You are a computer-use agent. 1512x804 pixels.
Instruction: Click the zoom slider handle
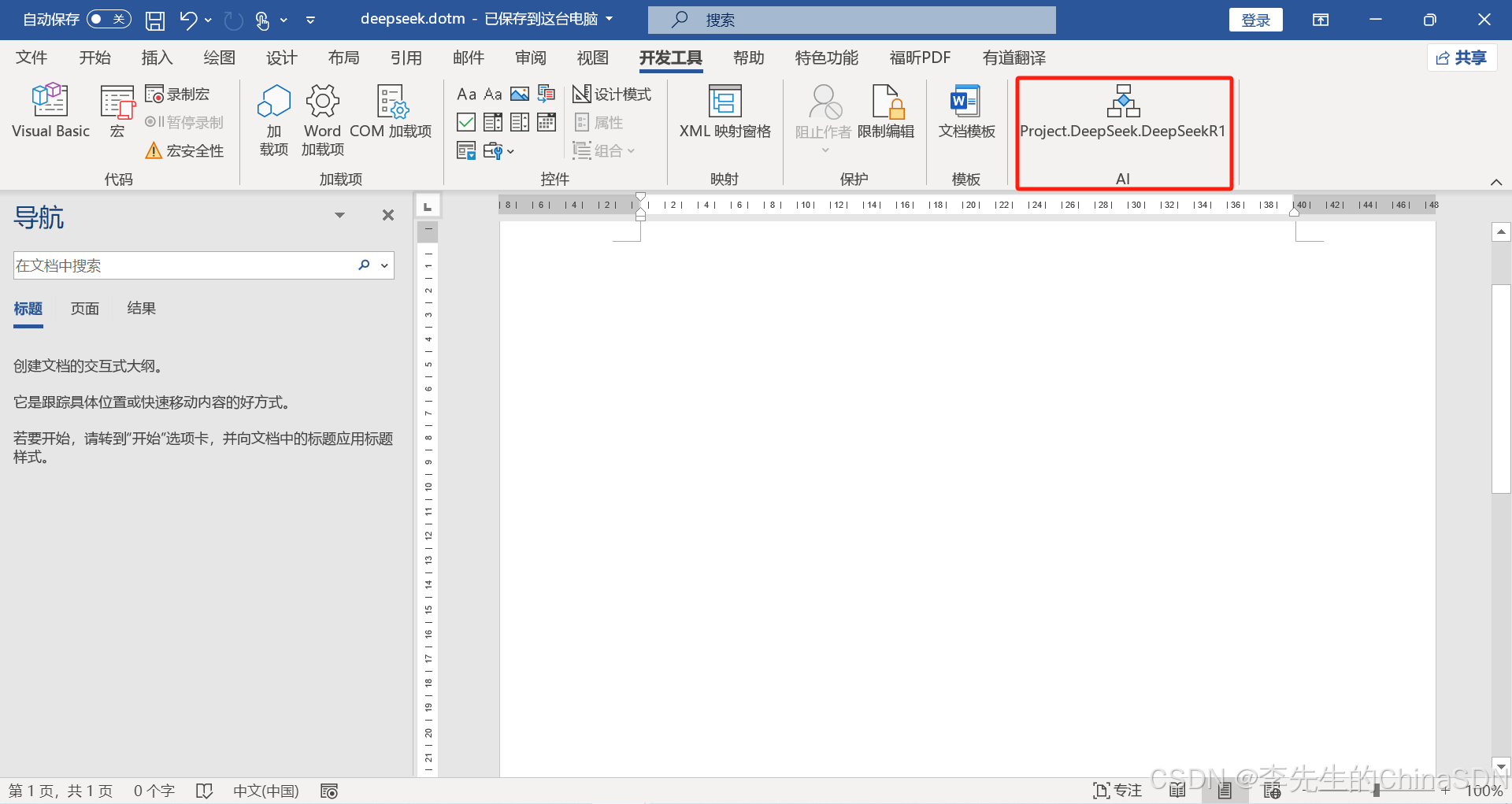1376,791
